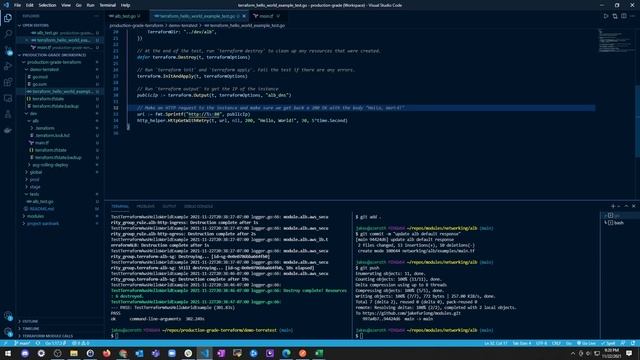
Task: Expand the TERRAFORM MODULE CALLS section
Action: 47,336
